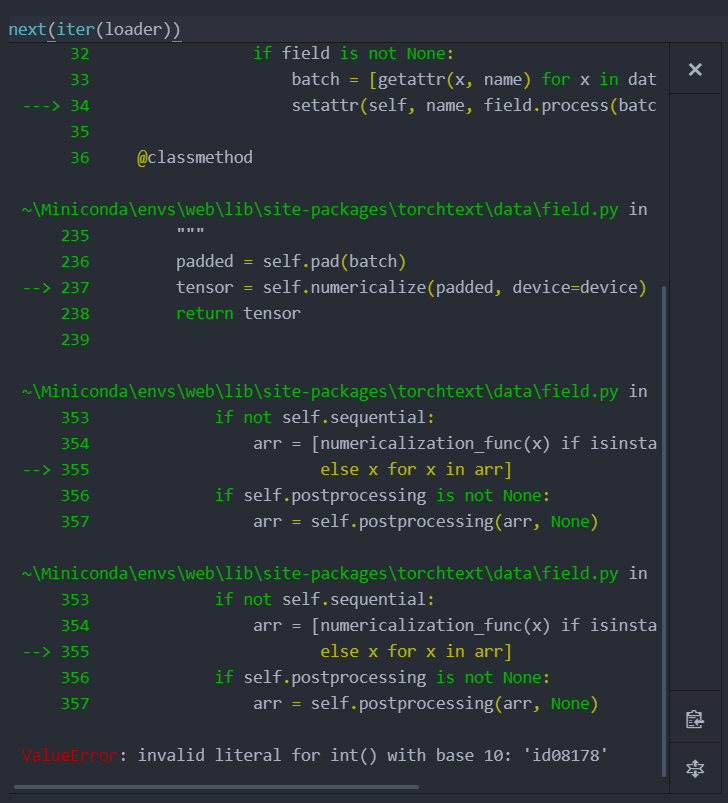The image size is (728, 803).
Task: Click the first torchtext field.py path line
Action: click(x=334, y=209)
